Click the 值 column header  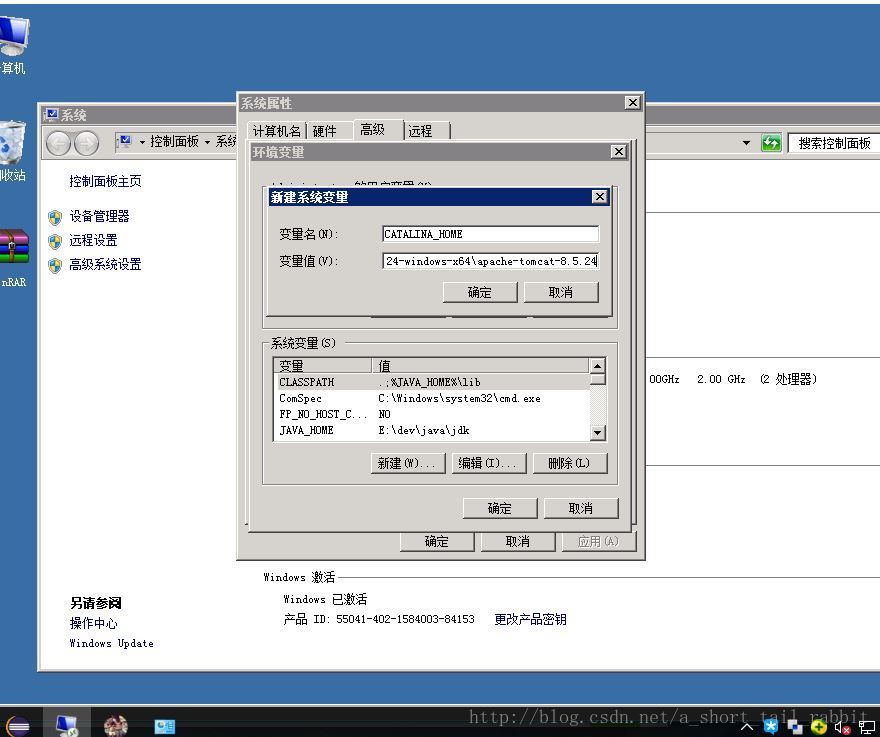tap(480, 366)
